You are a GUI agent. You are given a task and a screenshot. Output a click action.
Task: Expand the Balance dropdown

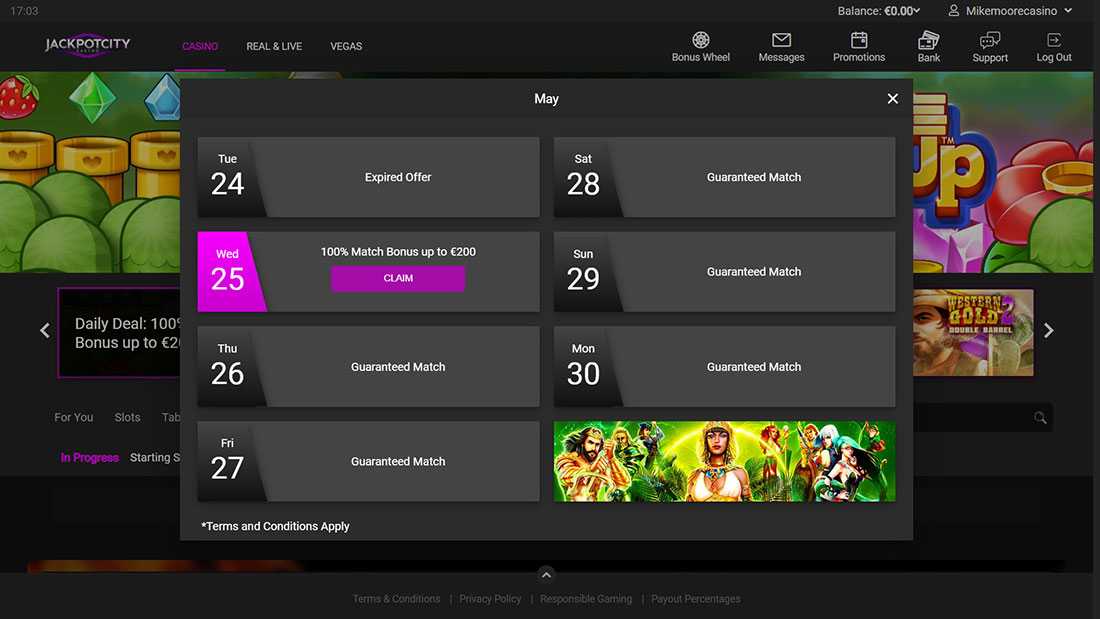point(879,11)
